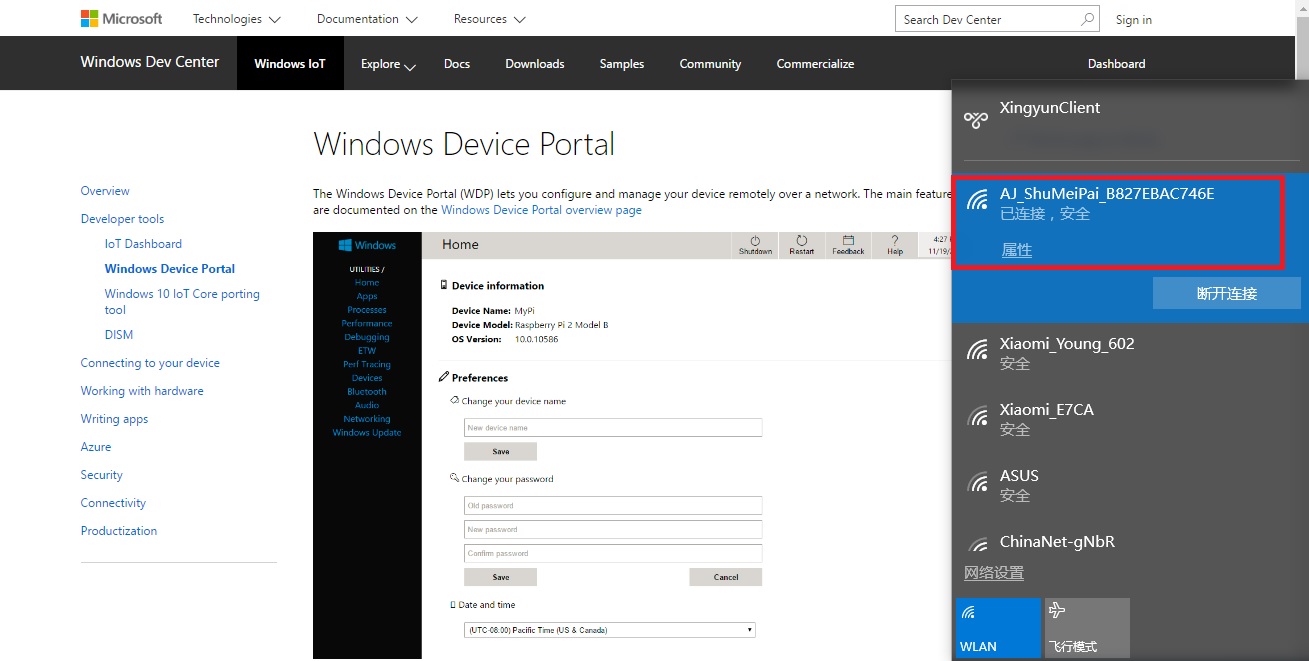Screen dimensions: 1309x661
Task: Open the Windows Device Portal overview page link
Action: click(x=541, y=210)
